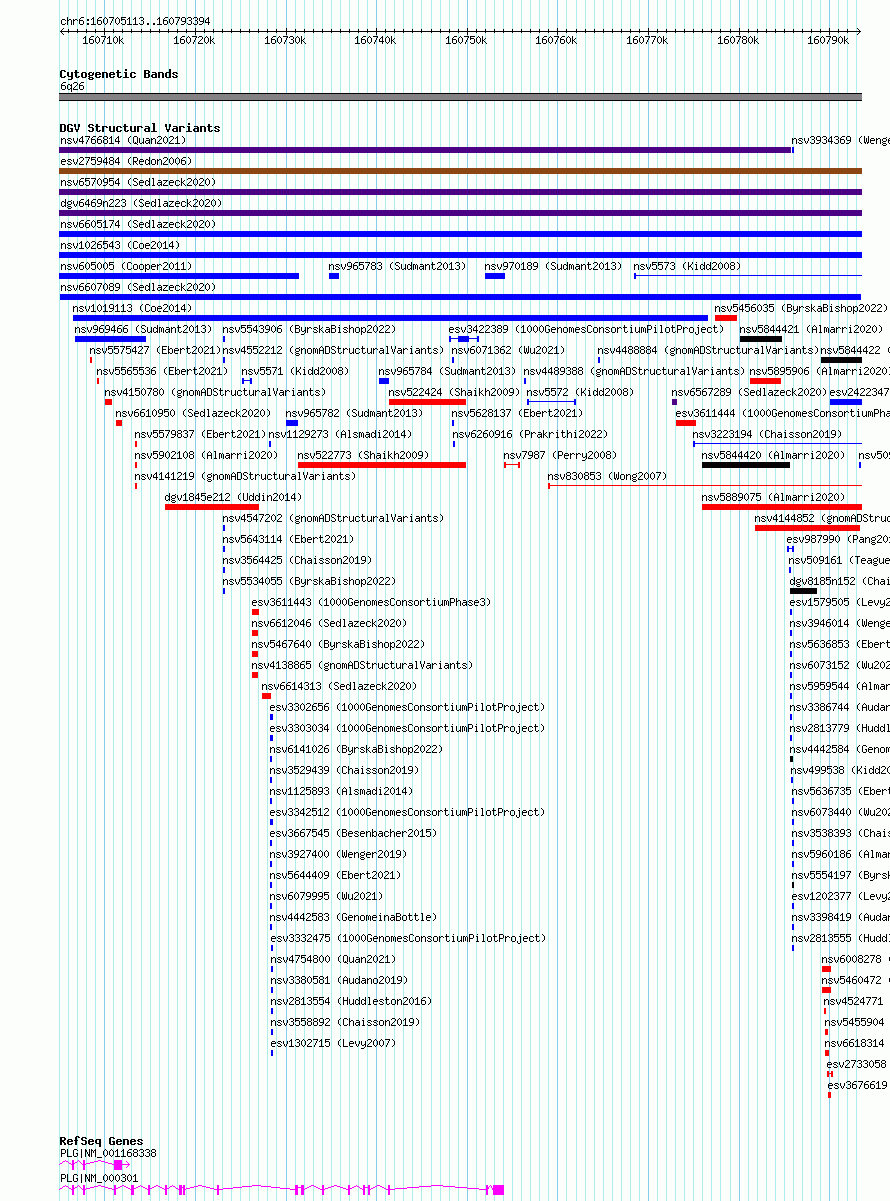Click the 6q26 cytogenetic band bar
Image resolution: width=890 pixels, height=1201 pixels.
pyautogui.click(x=461, y=97)
